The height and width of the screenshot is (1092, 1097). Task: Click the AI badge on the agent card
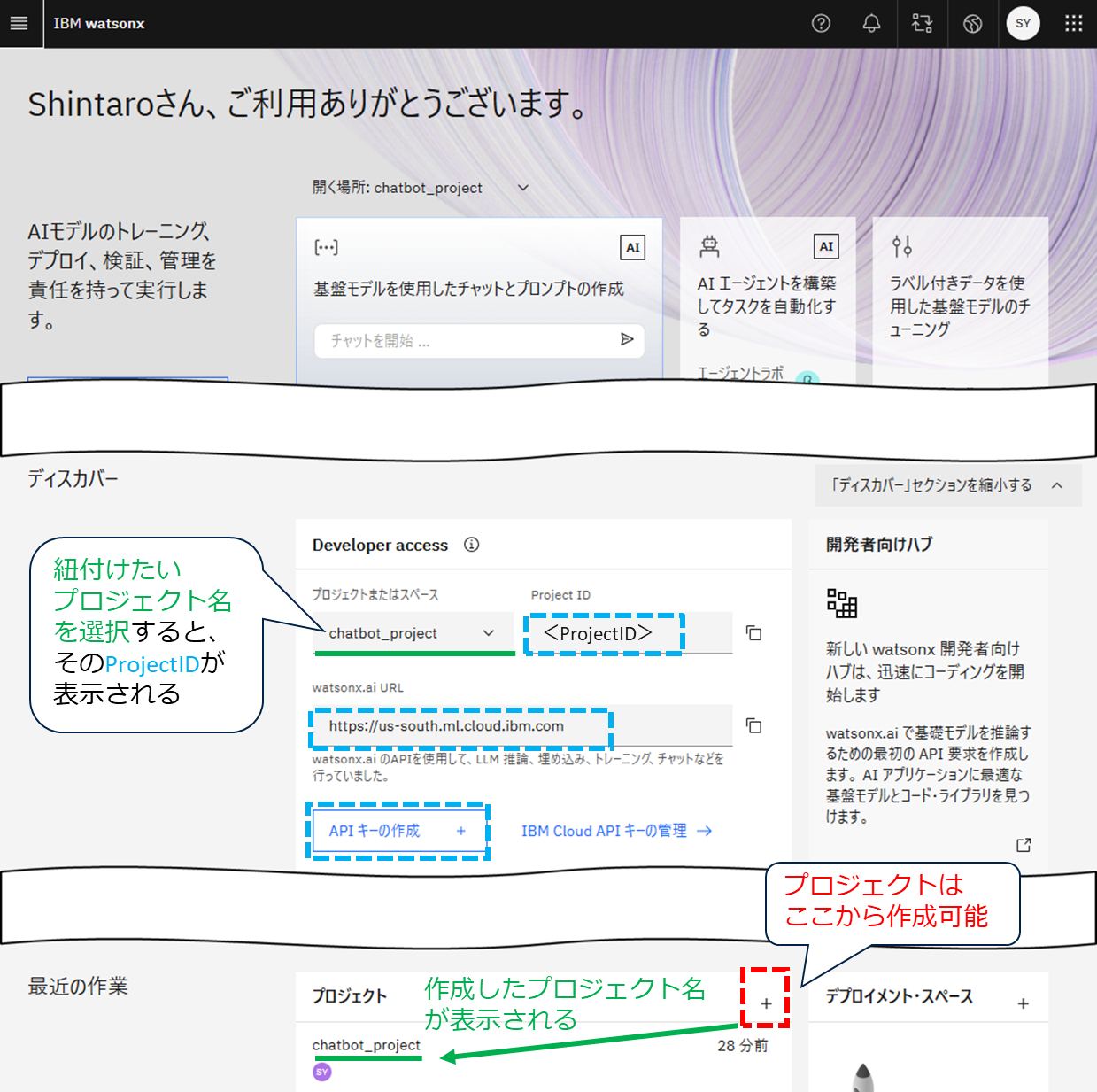pos(826,246)
